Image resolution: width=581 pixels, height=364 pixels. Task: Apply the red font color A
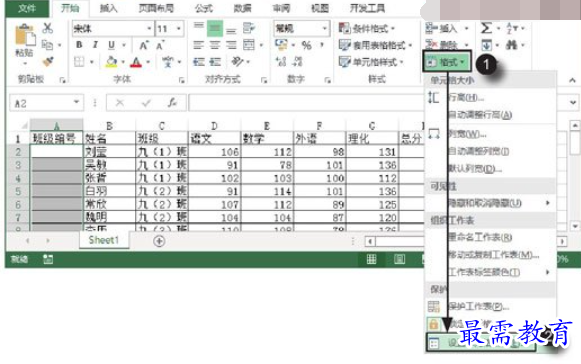click(x=136, y=62)
